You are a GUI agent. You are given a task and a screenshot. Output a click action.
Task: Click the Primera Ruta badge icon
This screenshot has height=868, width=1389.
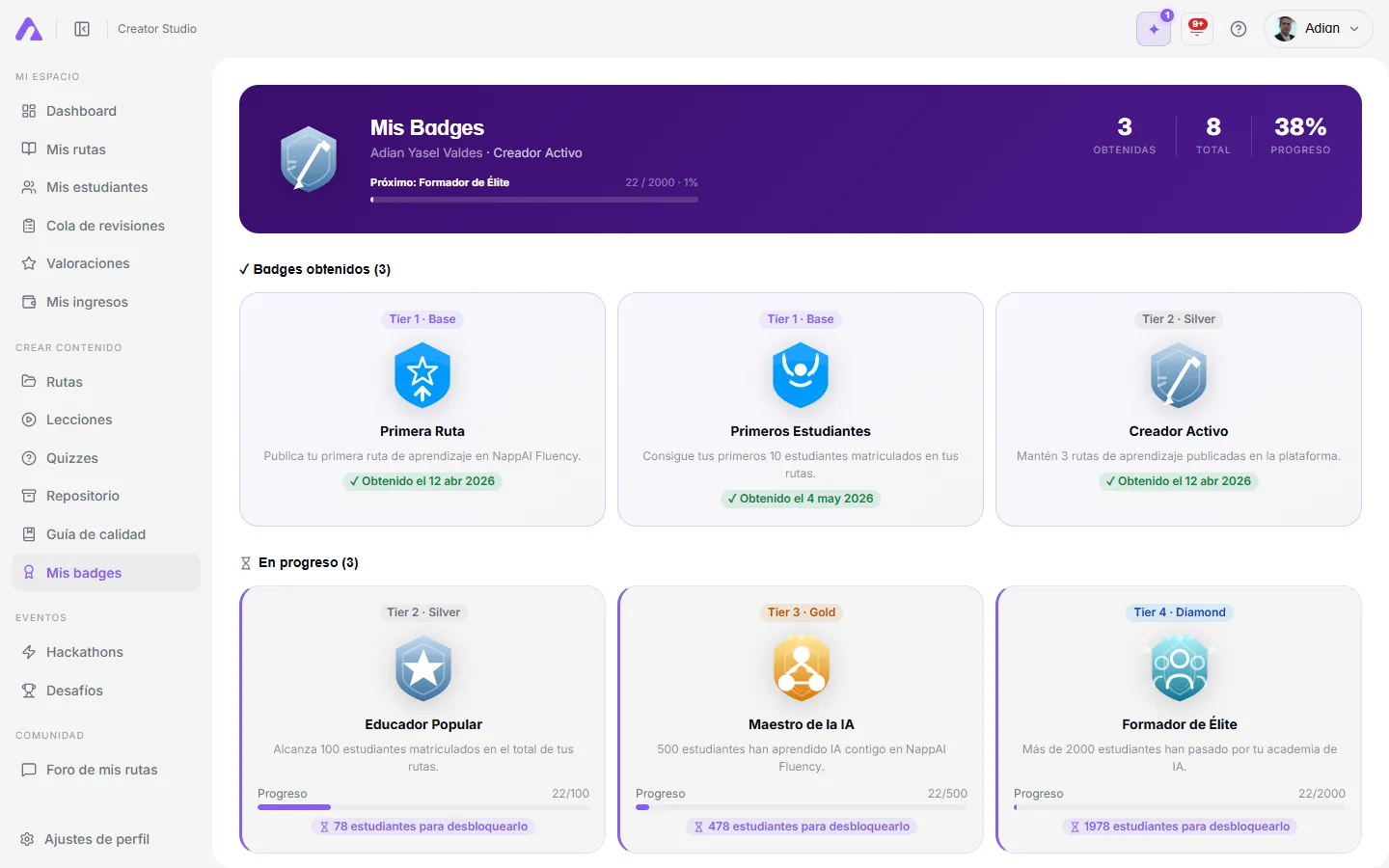pyautogui.click(x=422, y=376)
